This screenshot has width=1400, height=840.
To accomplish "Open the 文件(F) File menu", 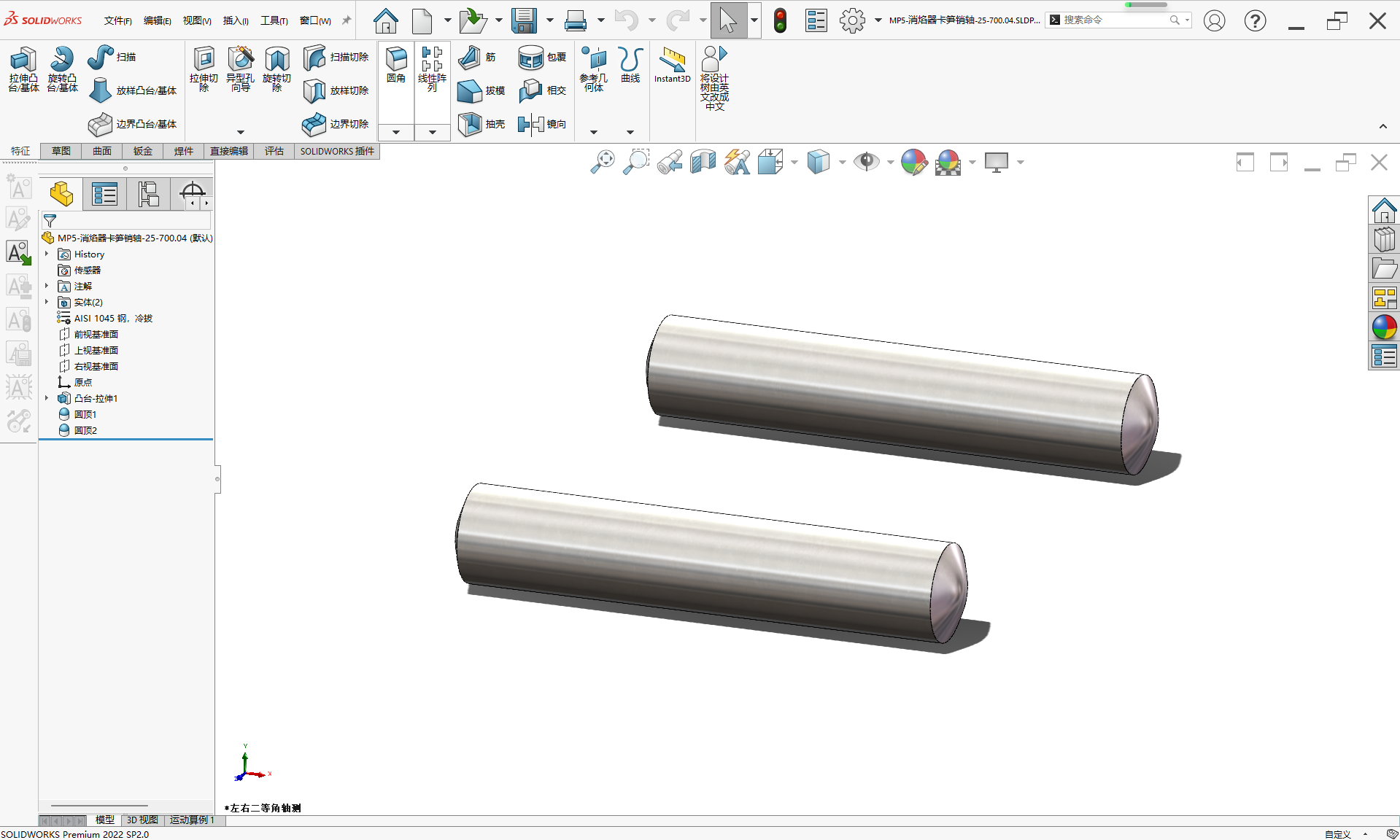I will [117, 20].
